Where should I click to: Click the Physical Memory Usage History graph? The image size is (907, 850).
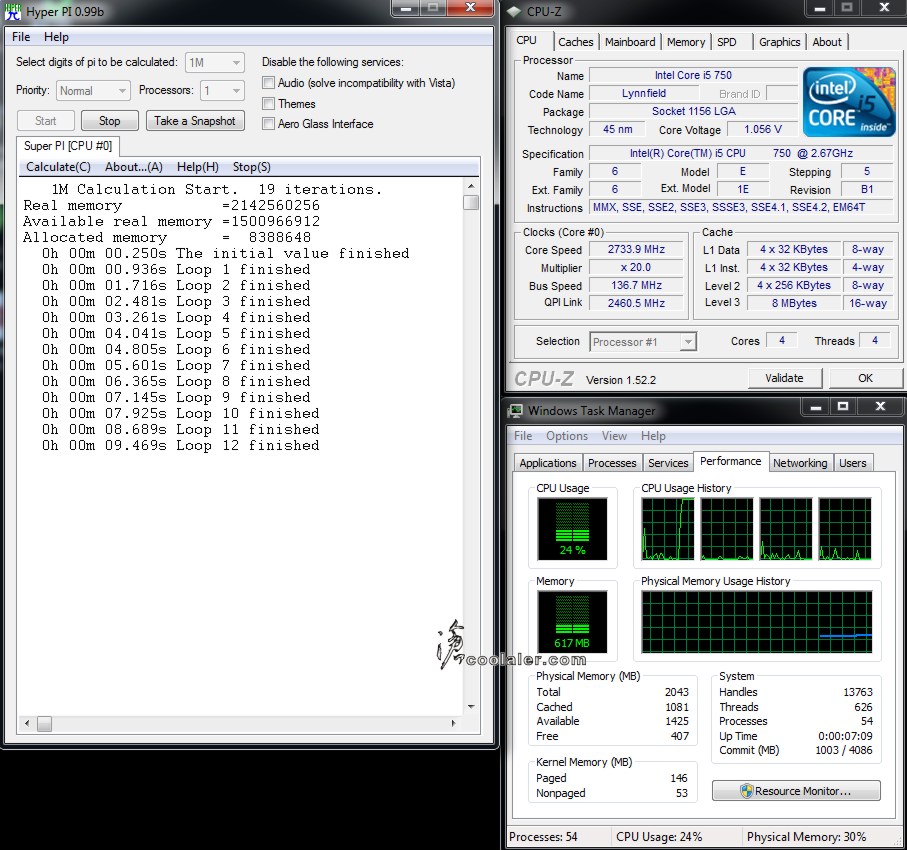click(757, 622)
